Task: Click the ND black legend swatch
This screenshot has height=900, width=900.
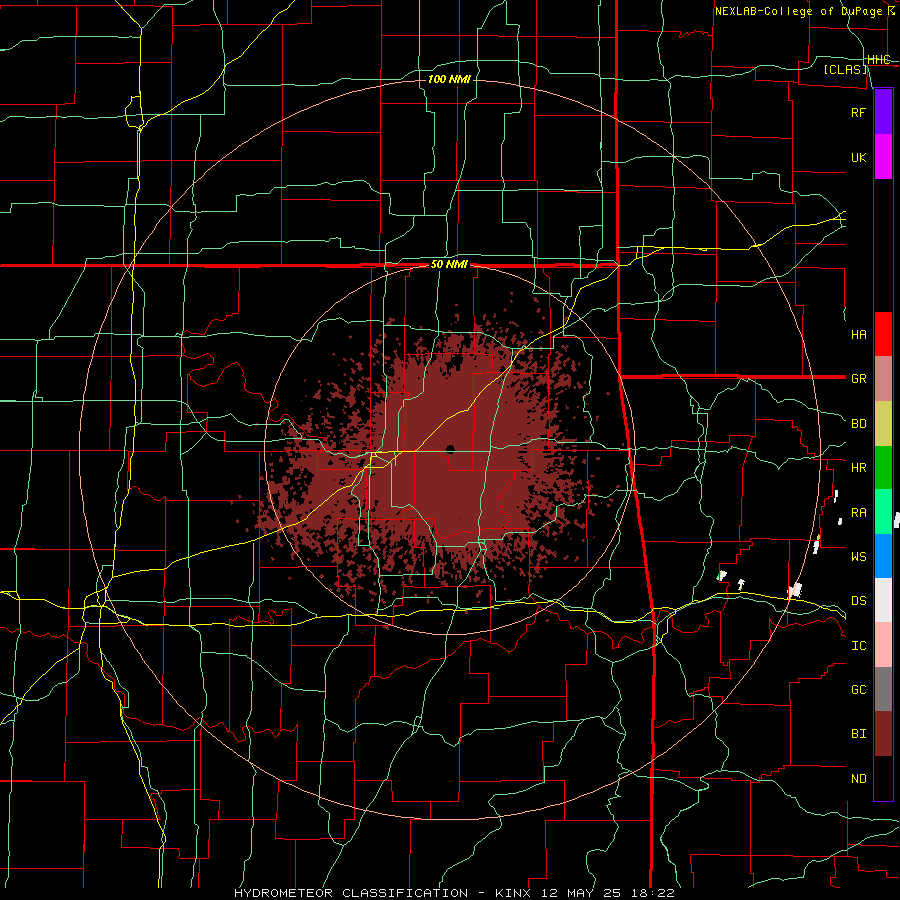Action: (x=883, y=778)
